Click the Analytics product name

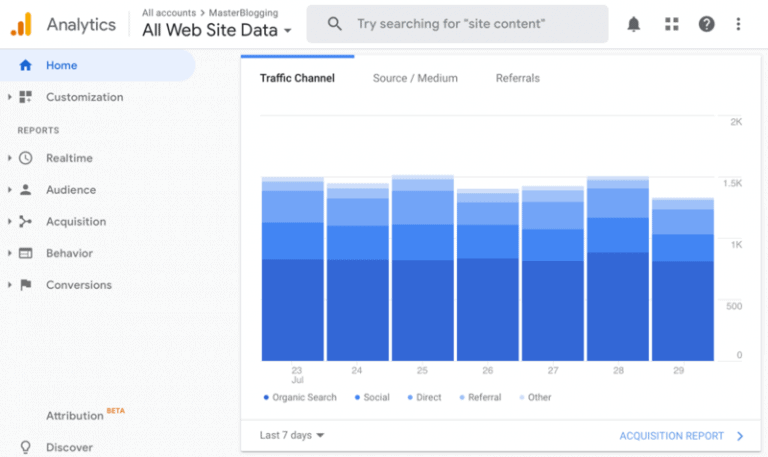click(x=81, y=24)
